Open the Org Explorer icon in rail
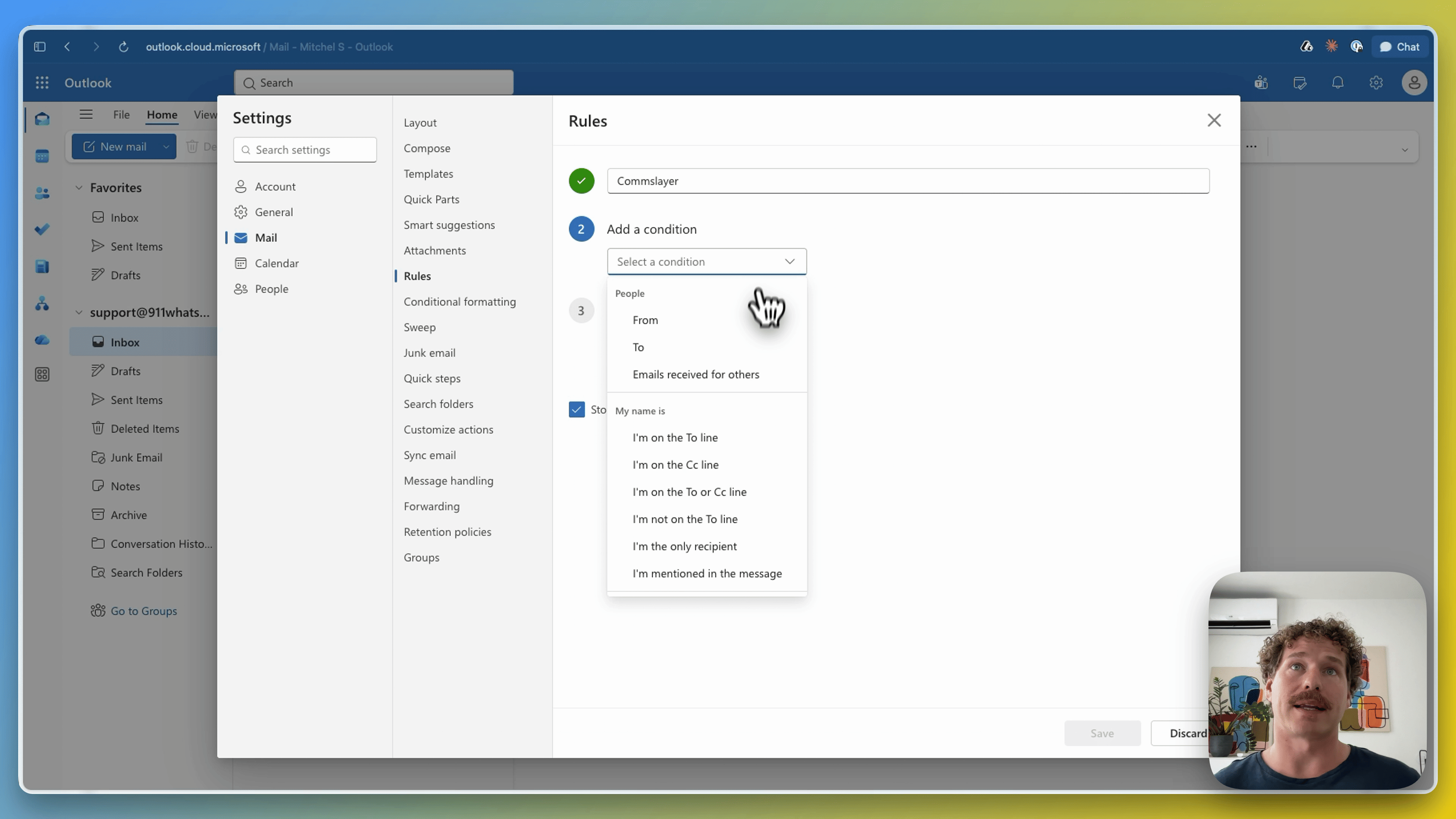The width and height of the screenshot is (1456, 819). click(x=42, y=303)
